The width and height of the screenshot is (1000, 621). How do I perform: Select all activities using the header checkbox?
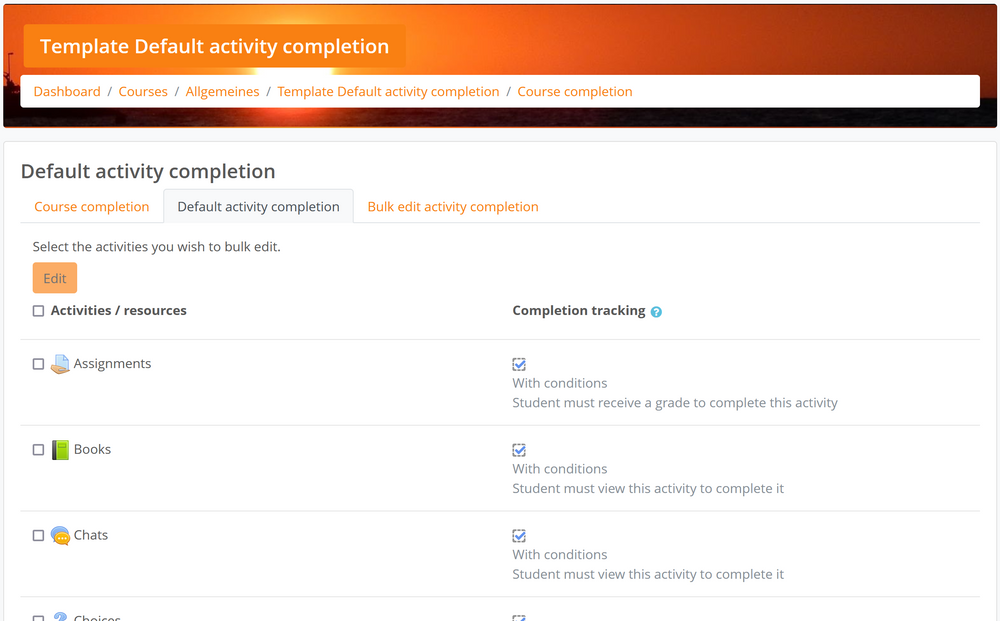[38, 310]
